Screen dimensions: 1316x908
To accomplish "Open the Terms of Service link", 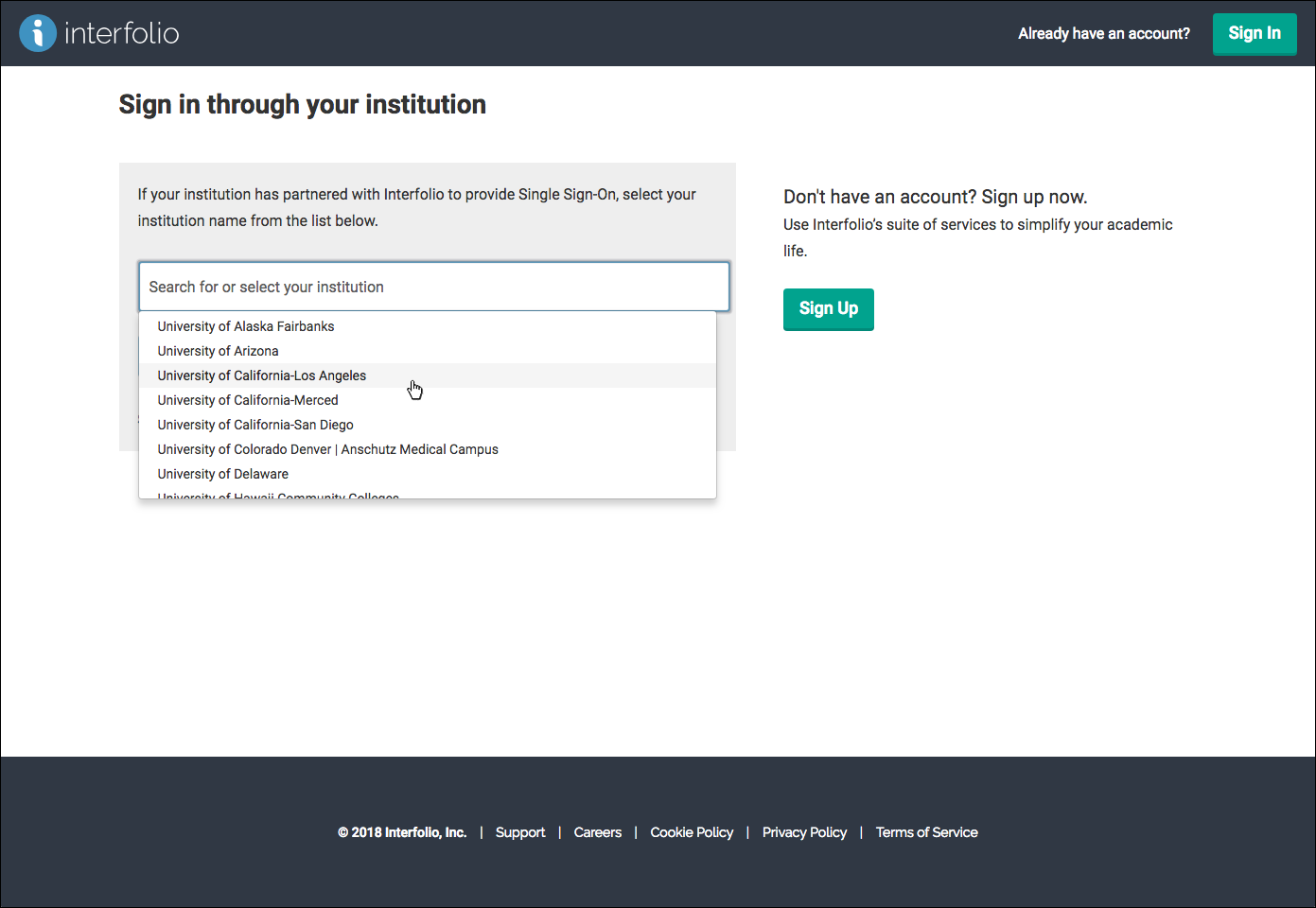I will [926, 832].
